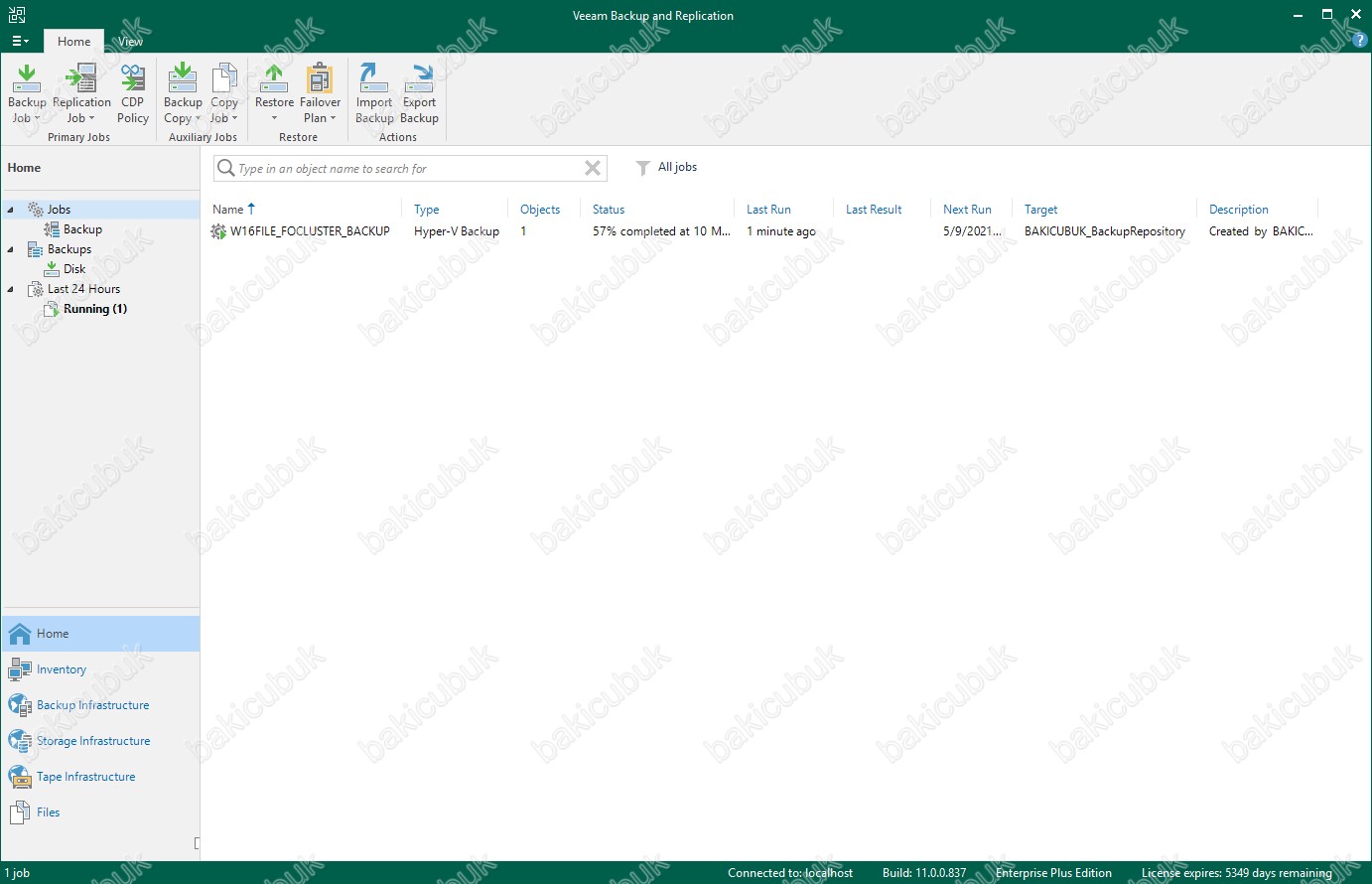The image size is (1372, 884).
Task: Open Tape Infrastructure view
Action: pyautogui.click(x=100, y=777)
